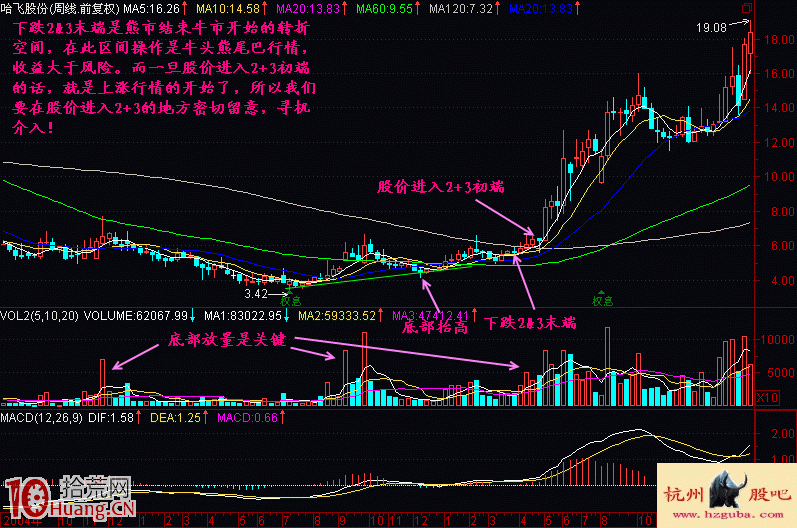Click the 8.00 price axis label

click(x=783, y=211)
